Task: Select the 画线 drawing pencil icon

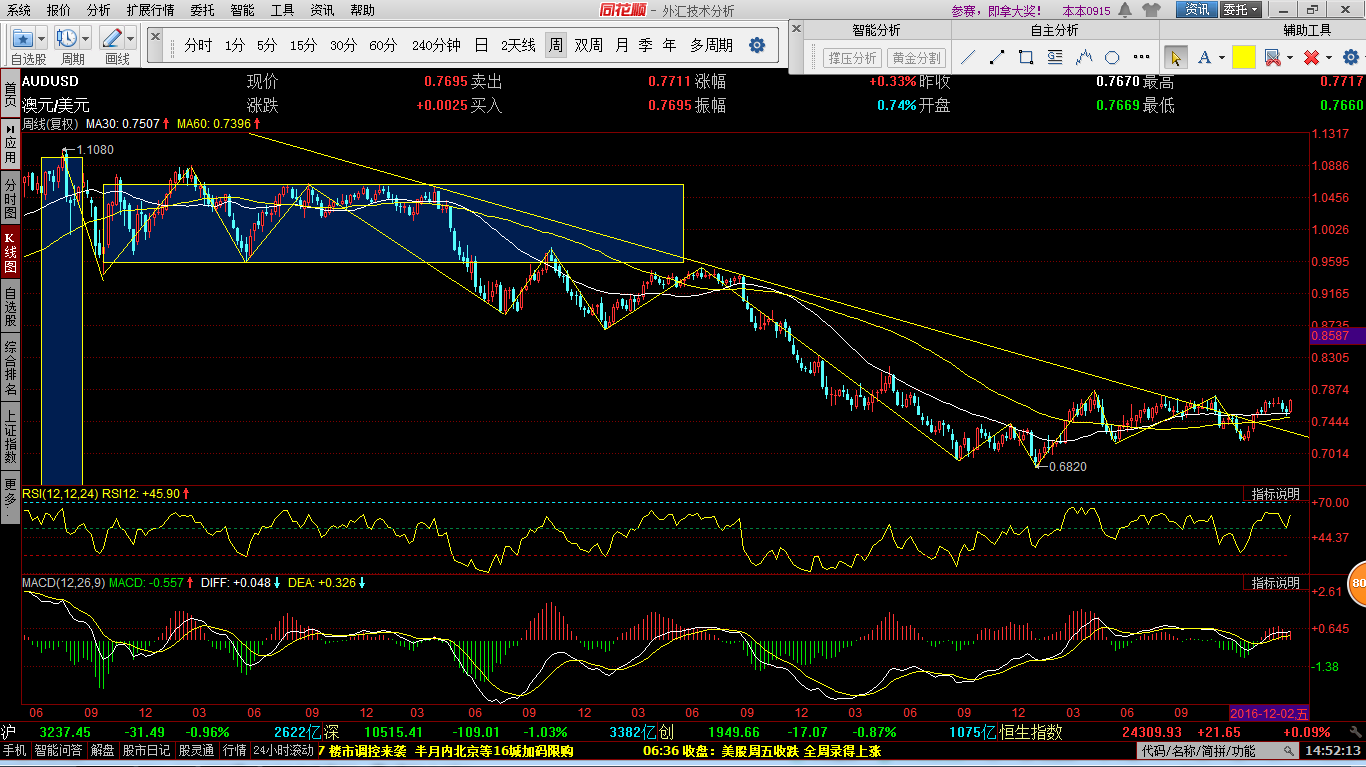Action: [x=112, y=38]
